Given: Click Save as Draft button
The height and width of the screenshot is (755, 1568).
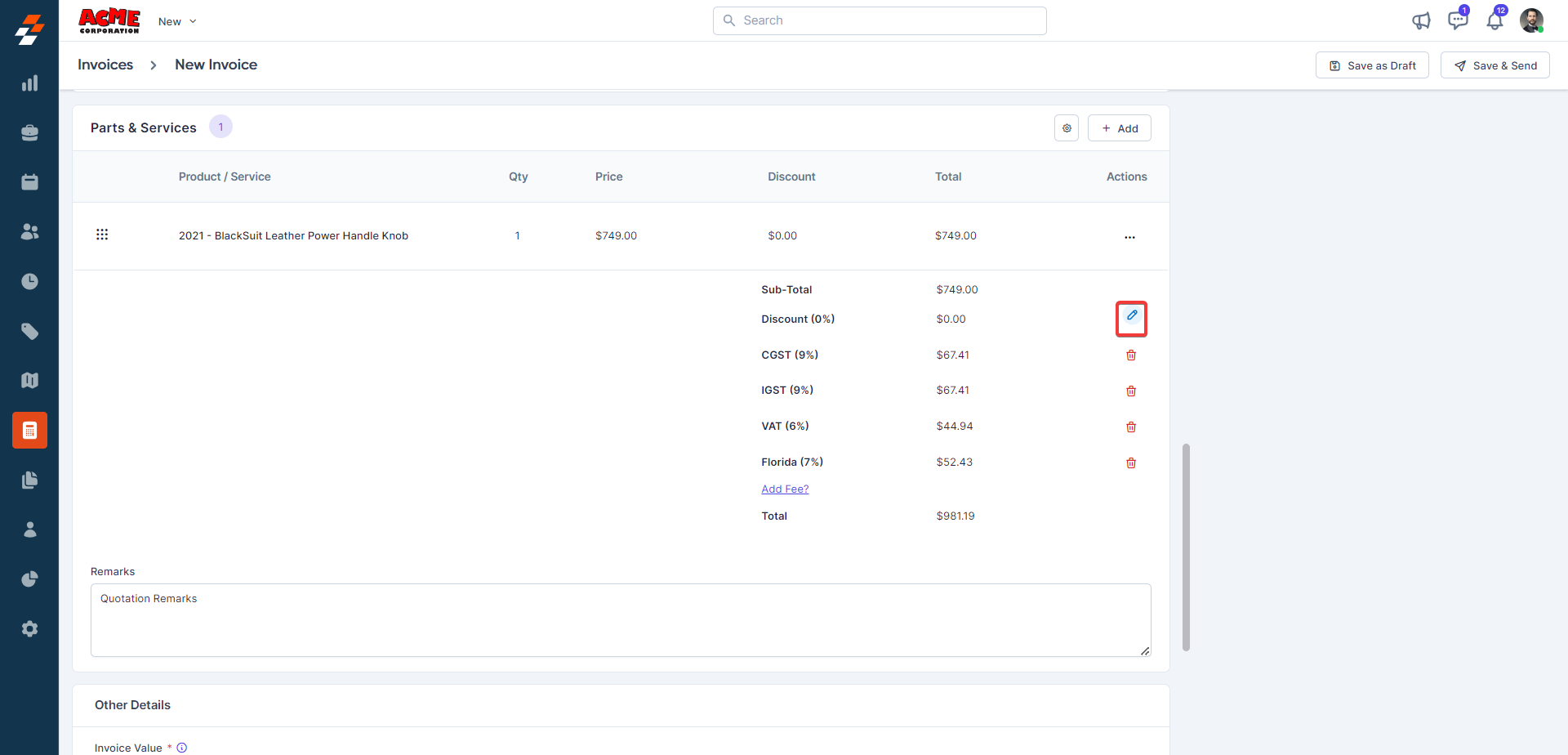Looking at the screenshot, I should pyautogui.click(x=1372, y=65).
